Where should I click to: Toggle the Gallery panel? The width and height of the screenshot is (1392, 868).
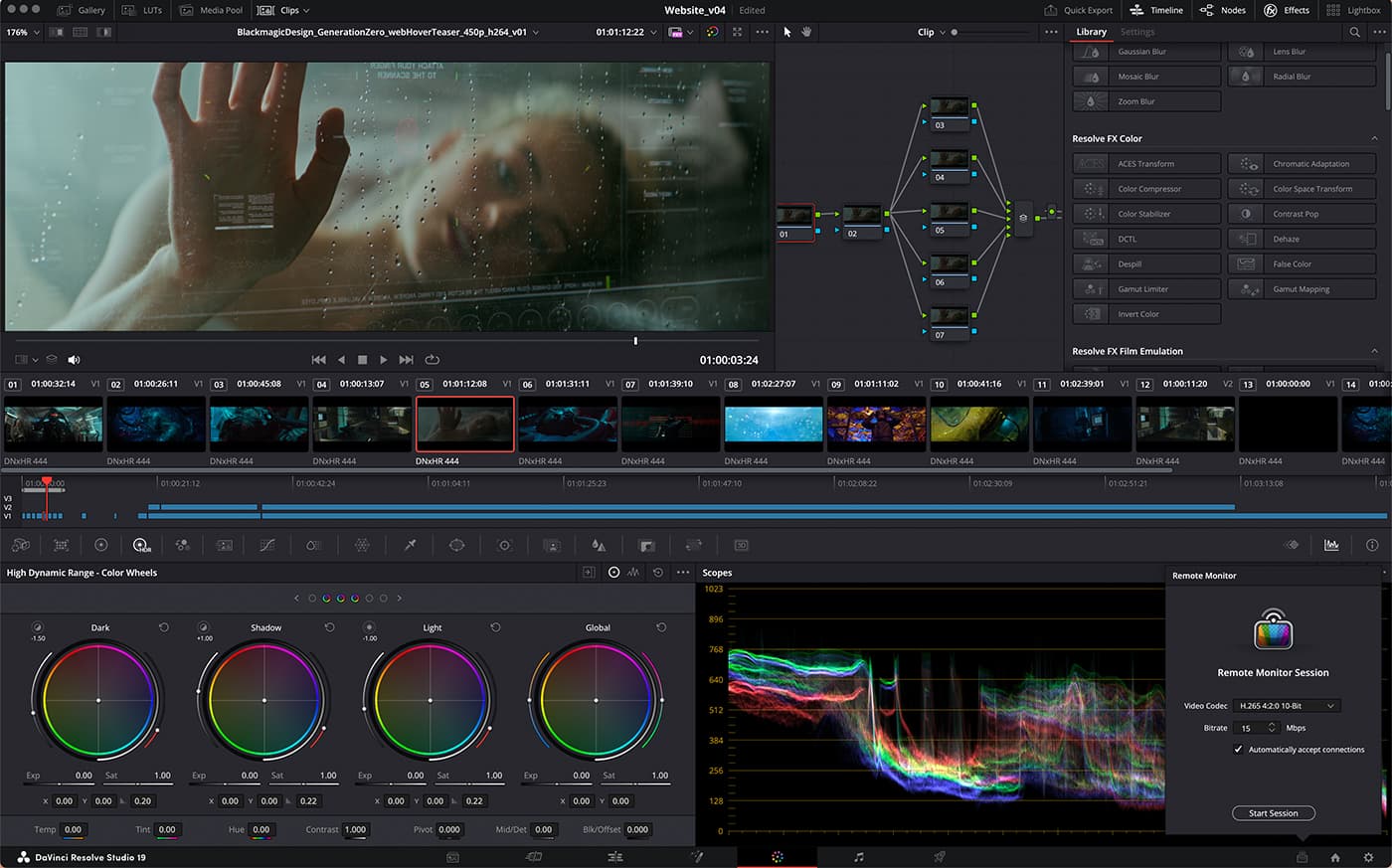pos(82,10)
